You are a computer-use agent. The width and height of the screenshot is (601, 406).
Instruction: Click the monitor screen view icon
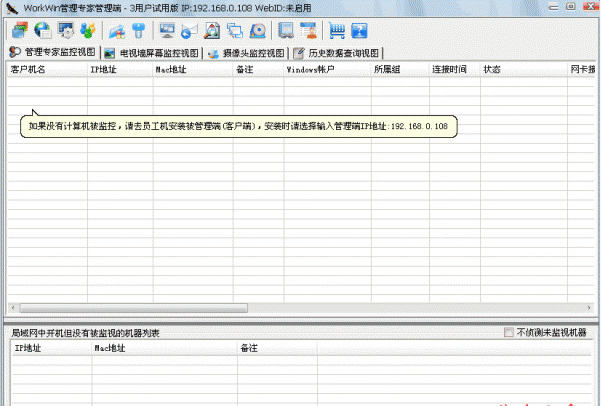[167, 30]
